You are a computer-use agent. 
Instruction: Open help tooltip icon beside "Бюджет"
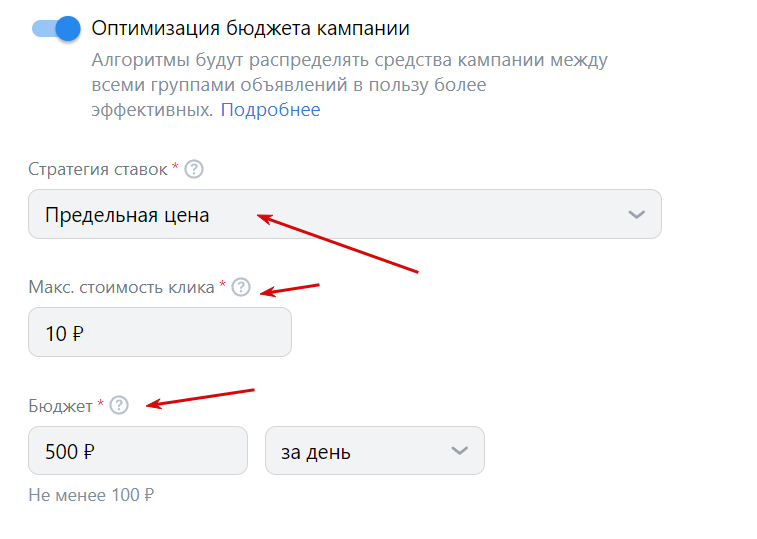tap(119, 405)
